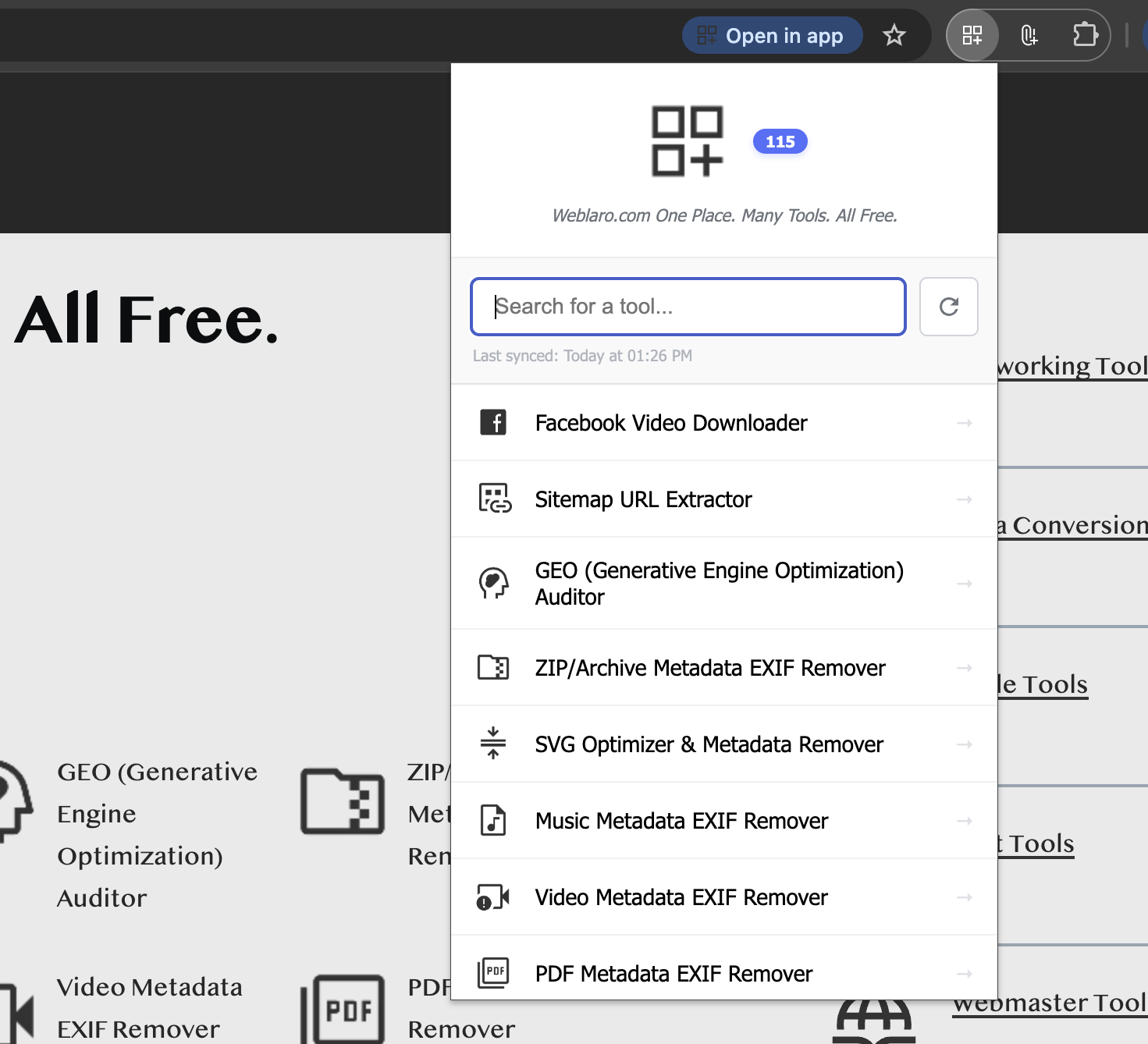Click the PDF icon in the popup list
This screenshot has width=1148, height=1044.
[x=493, y=973]
